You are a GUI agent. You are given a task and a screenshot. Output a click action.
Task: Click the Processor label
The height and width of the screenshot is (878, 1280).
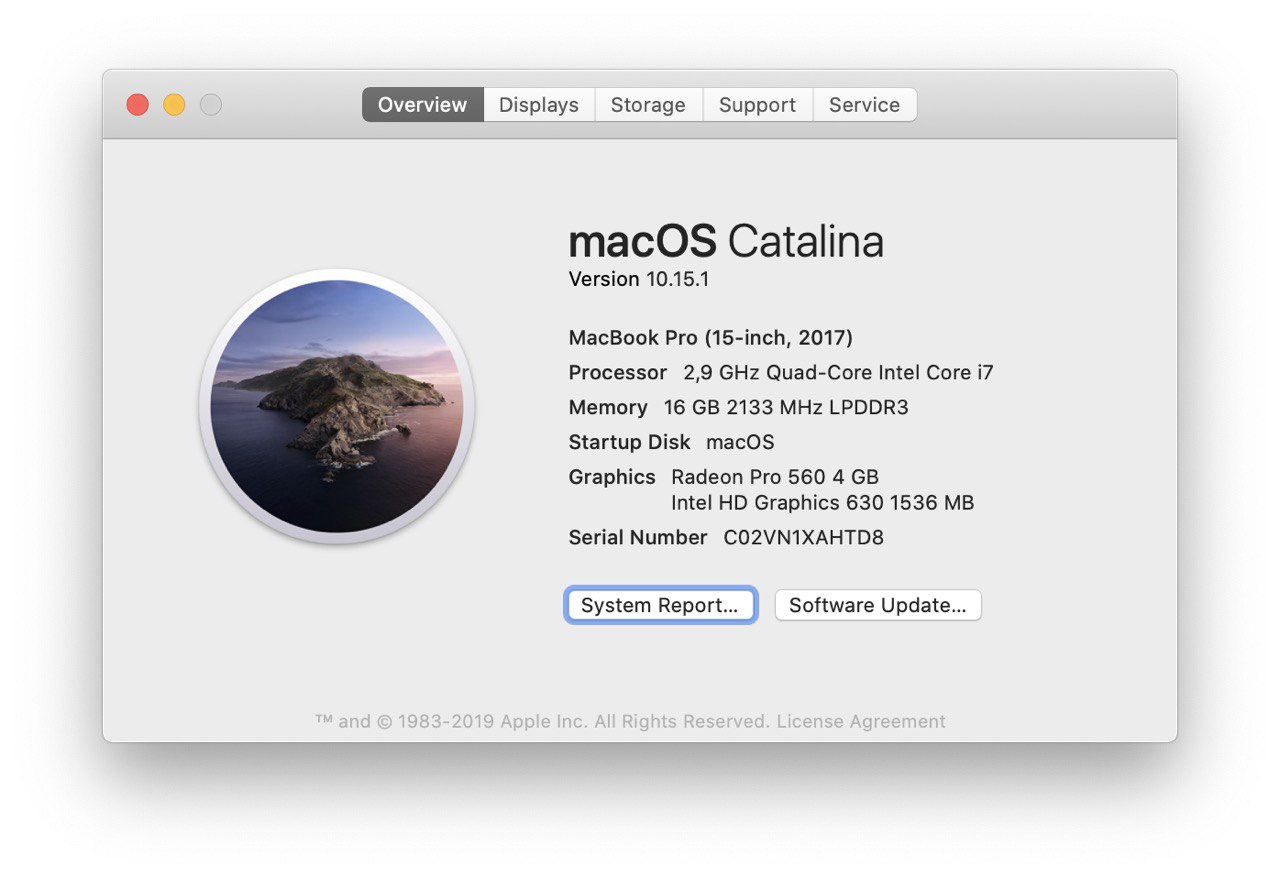click(618, 372)
